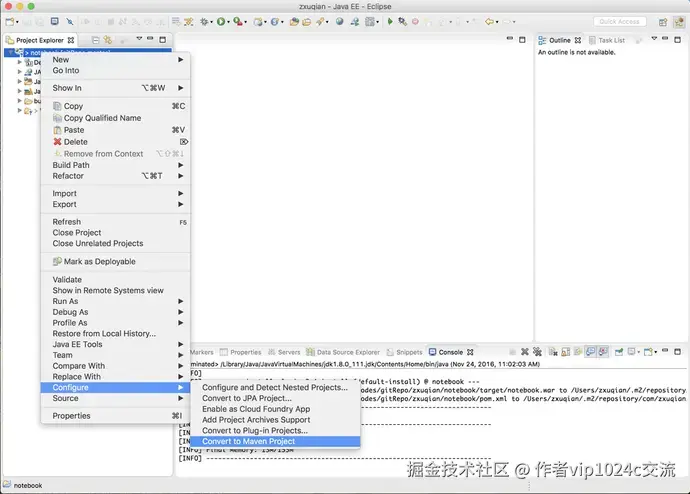This screenshot has height=494, width=690.
Task: Open Outline panel view menu triangle
Action: (x=654, y=39)
